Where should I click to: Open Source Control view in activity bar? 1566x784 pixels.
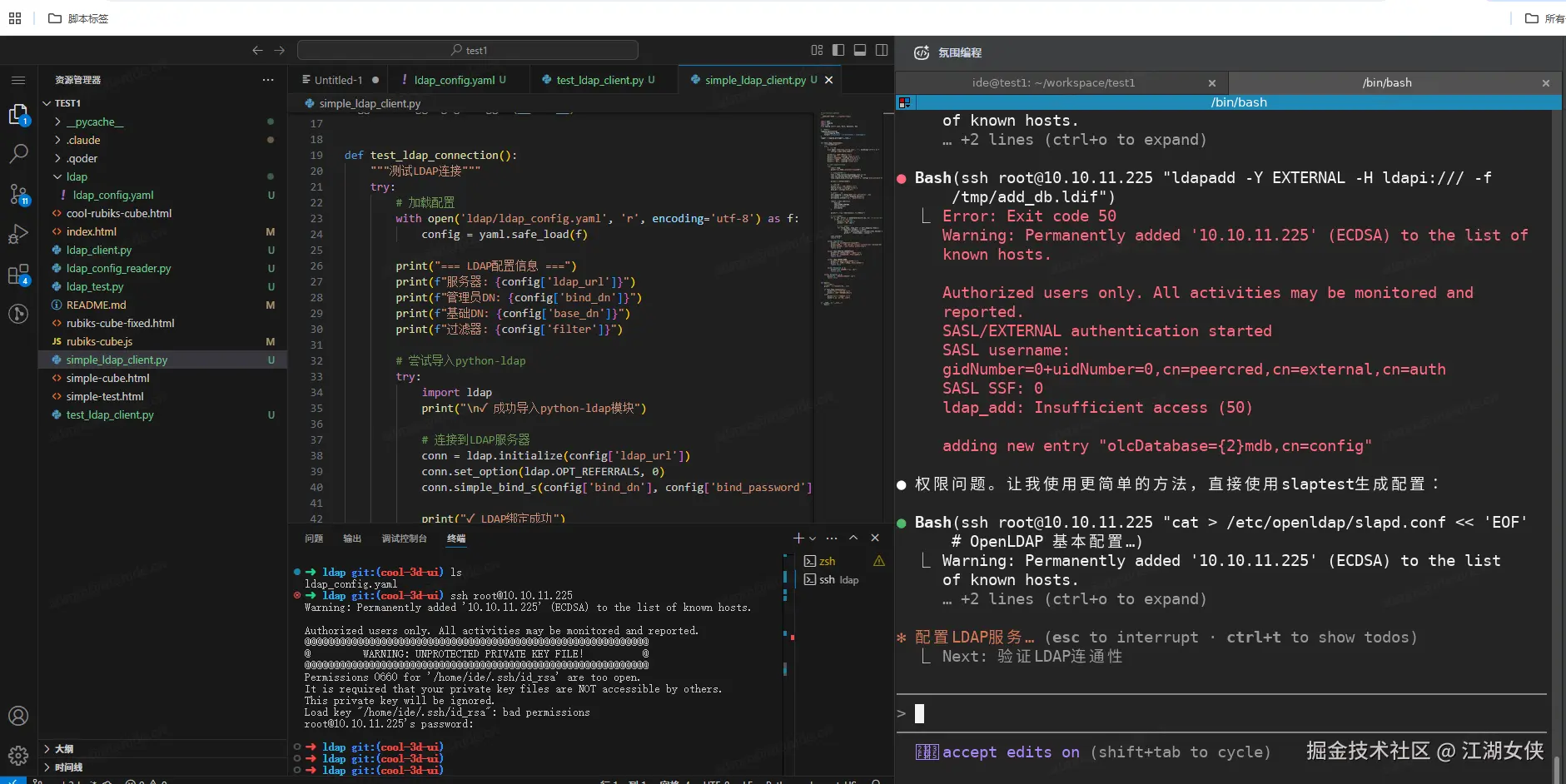point(18,195)
